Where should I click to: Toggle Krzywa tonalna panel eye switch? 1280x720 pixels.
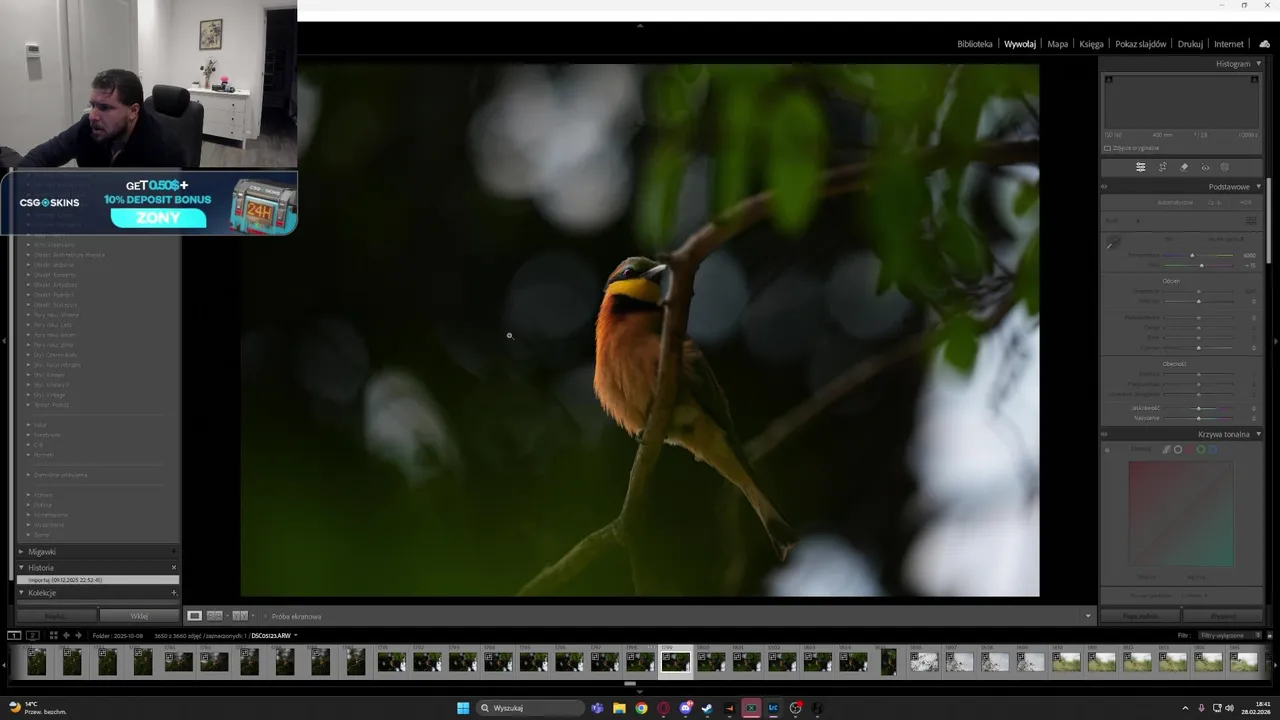[1105, 434]
